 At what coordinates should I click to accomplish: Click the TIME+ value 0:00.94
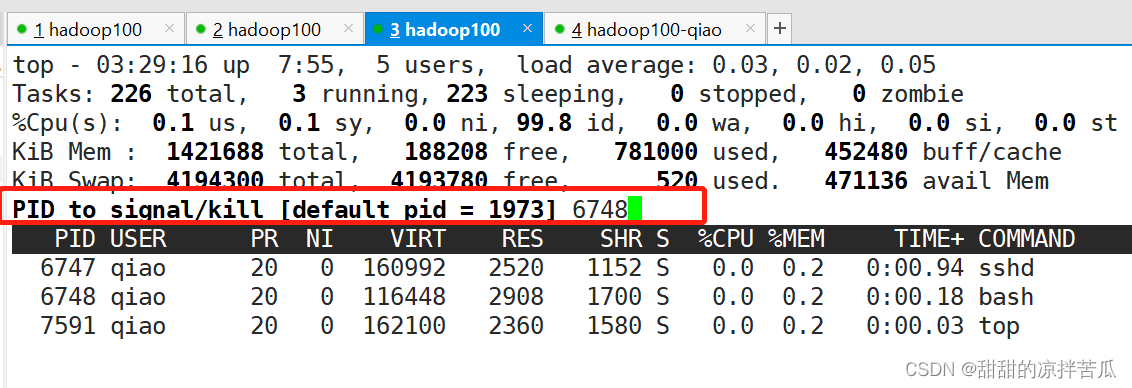[x=915, y=268]
